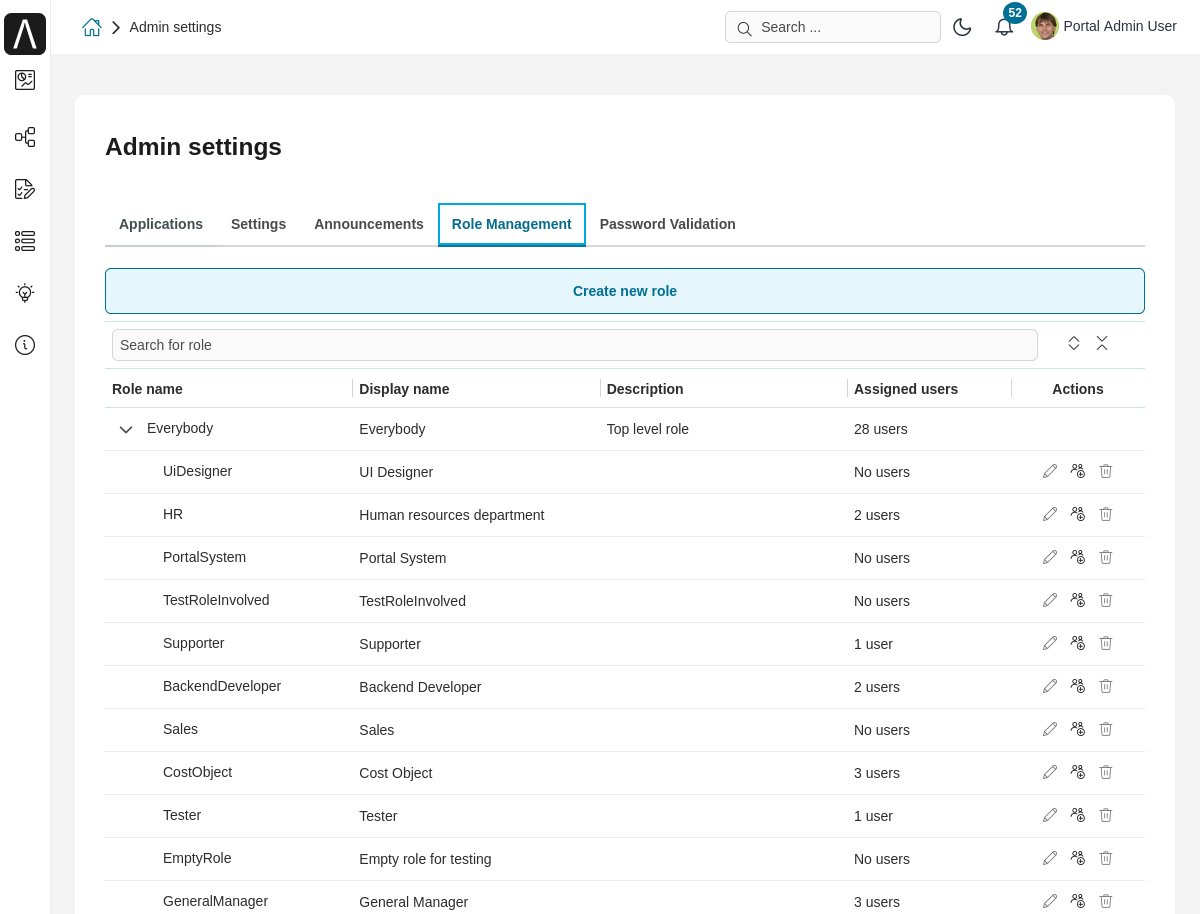Navigate home via the breadcrumb house link
1200x914 pixels.
click(x=92, y=27)
